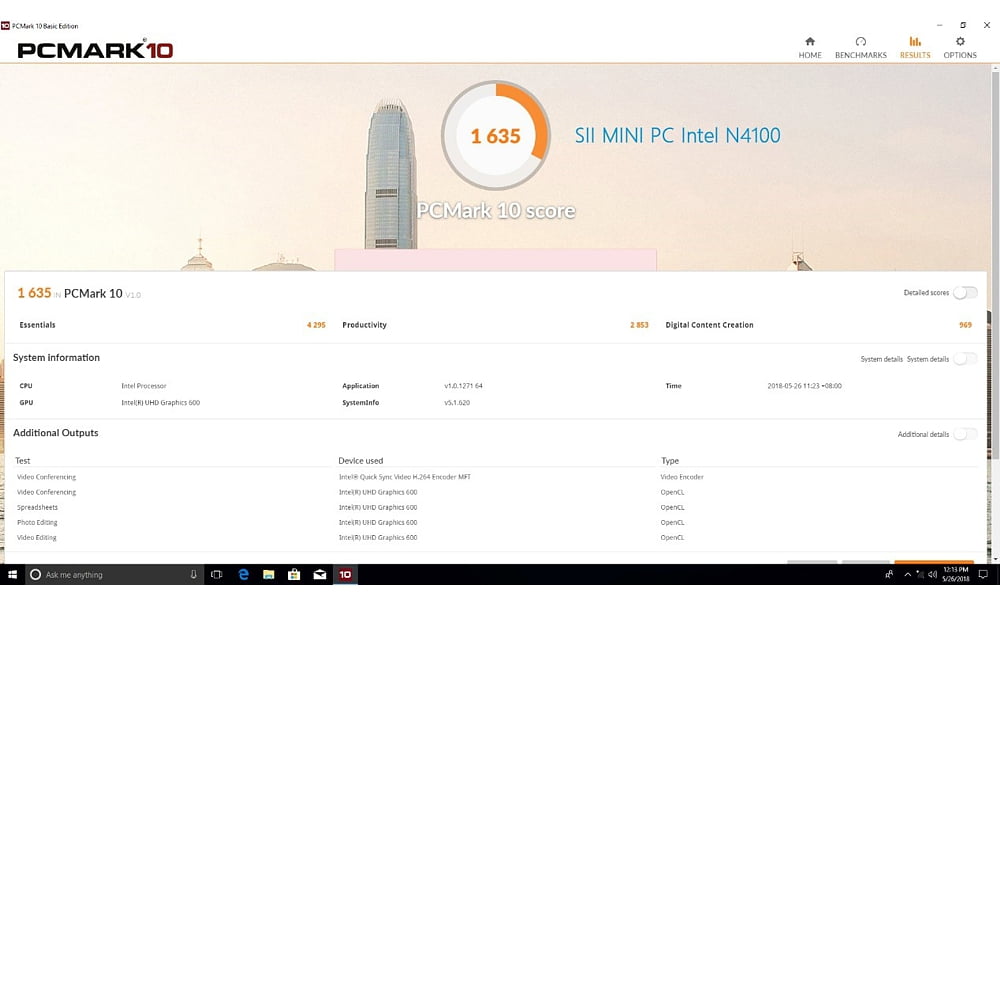This screenshot has width=1000, height=1000.
Task: Open the BENCHMARKS section
Action: pos(860,48)
